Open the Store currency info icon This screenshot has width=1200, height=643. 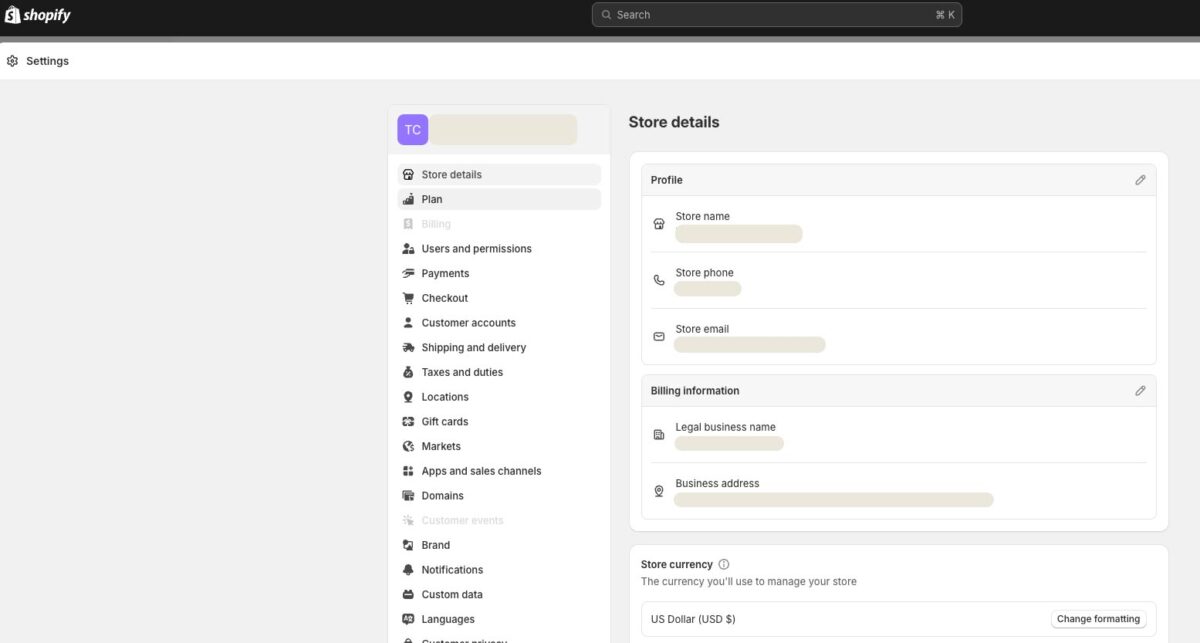pos(724,564)
